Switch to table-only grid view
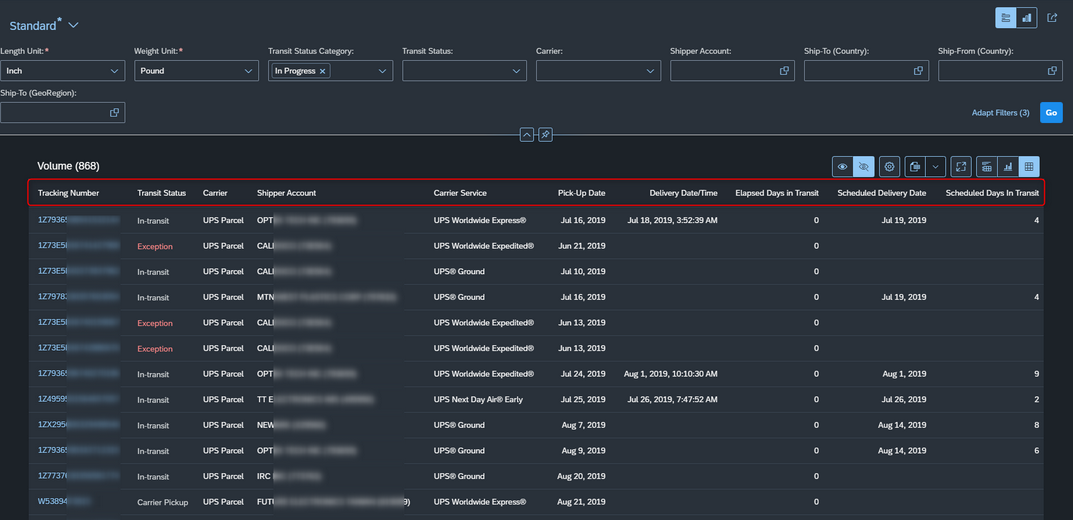Viewport: 1073px width, 520px height. coord(1029,166)
